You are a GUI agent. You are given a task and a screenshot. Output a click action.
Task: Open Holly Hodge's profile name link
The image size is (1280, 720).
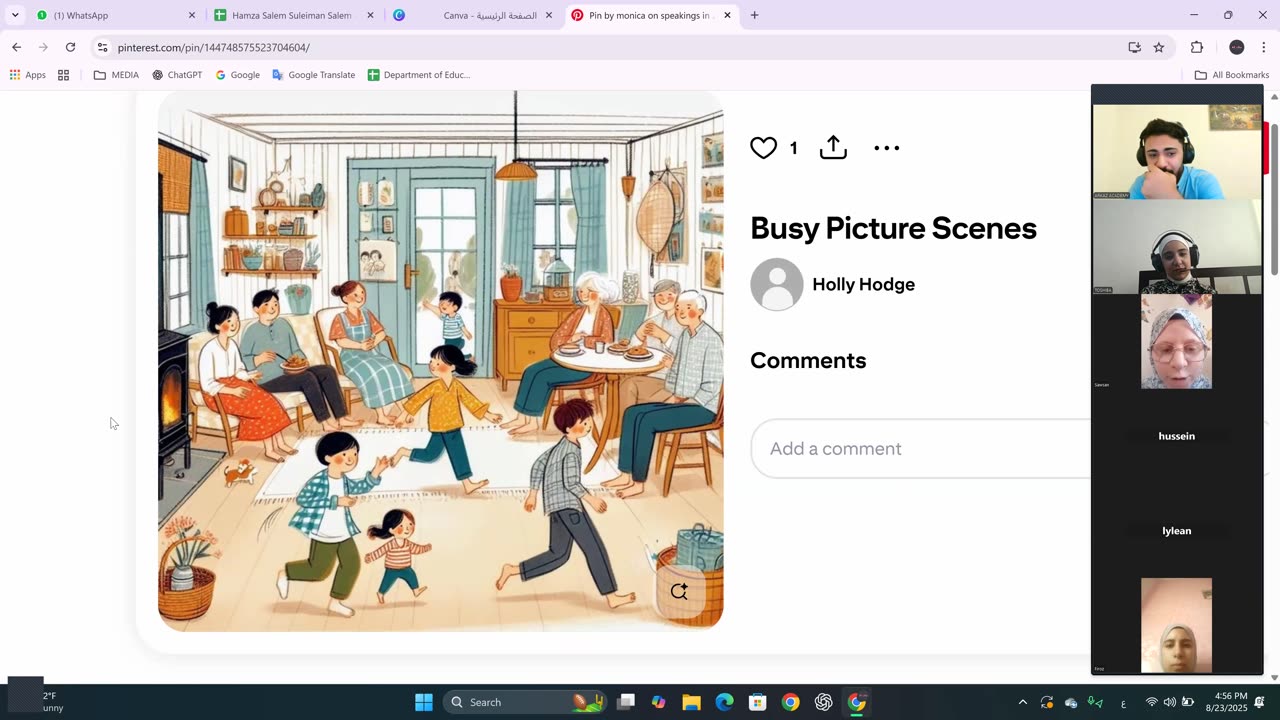863,284
